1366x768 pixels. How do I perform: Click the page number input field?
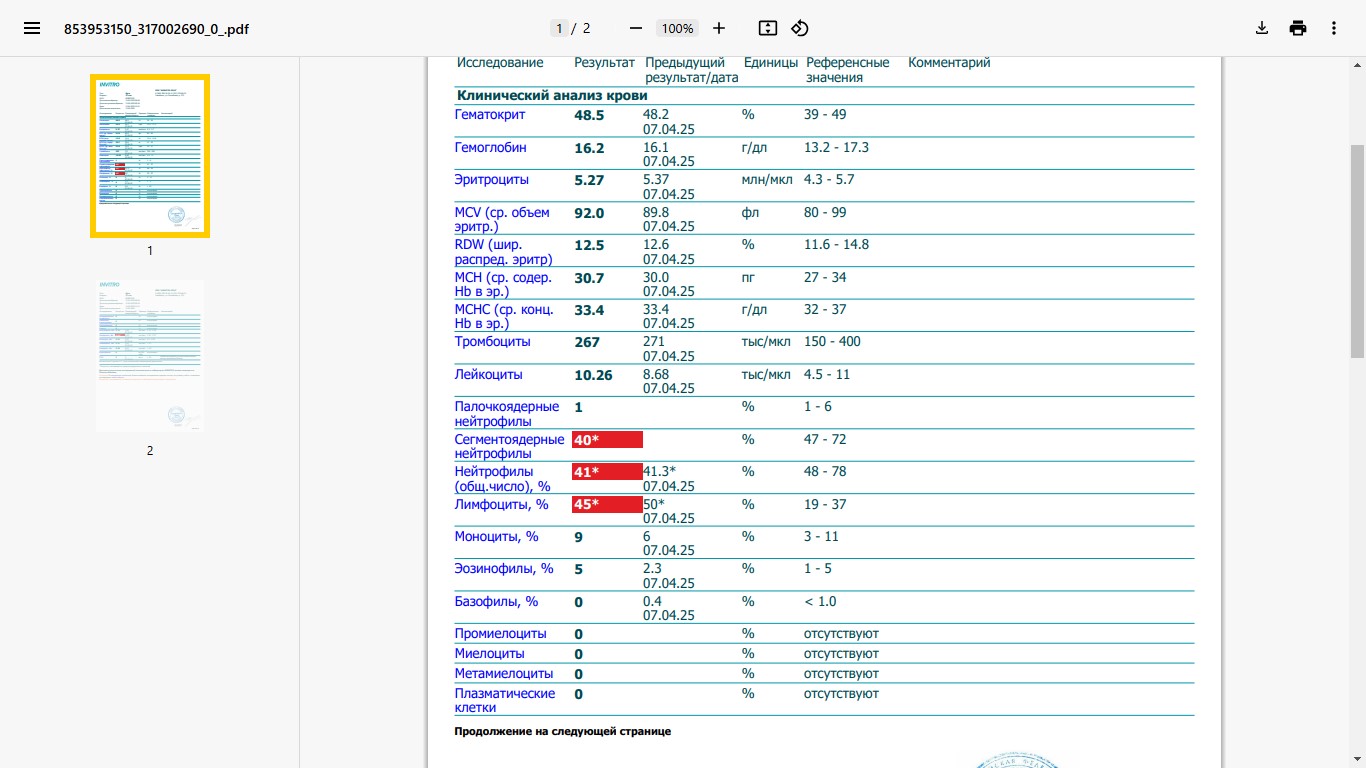click(x=560, y=28)
